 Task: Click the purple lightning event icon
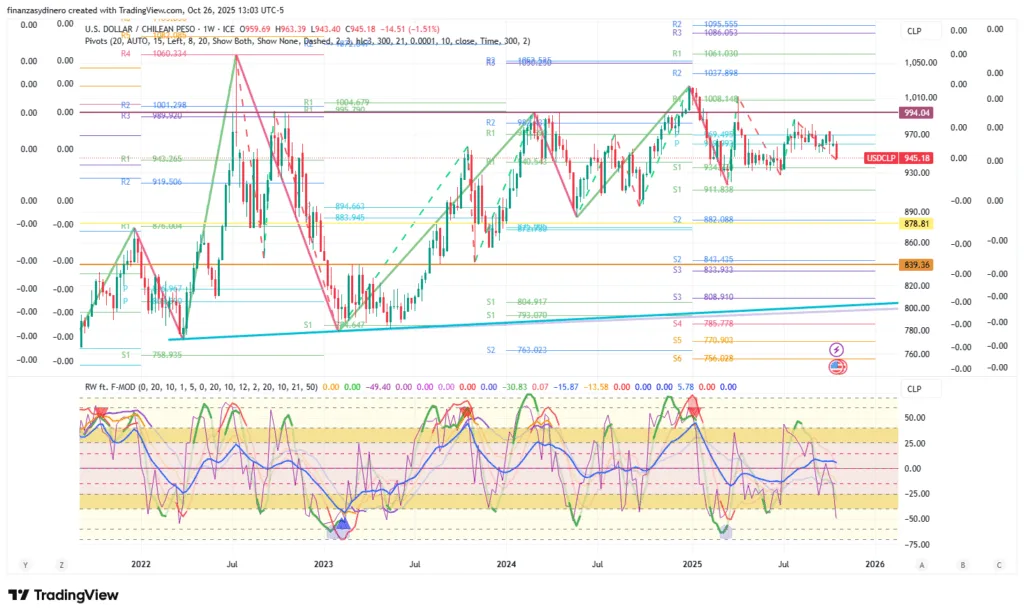837,349
